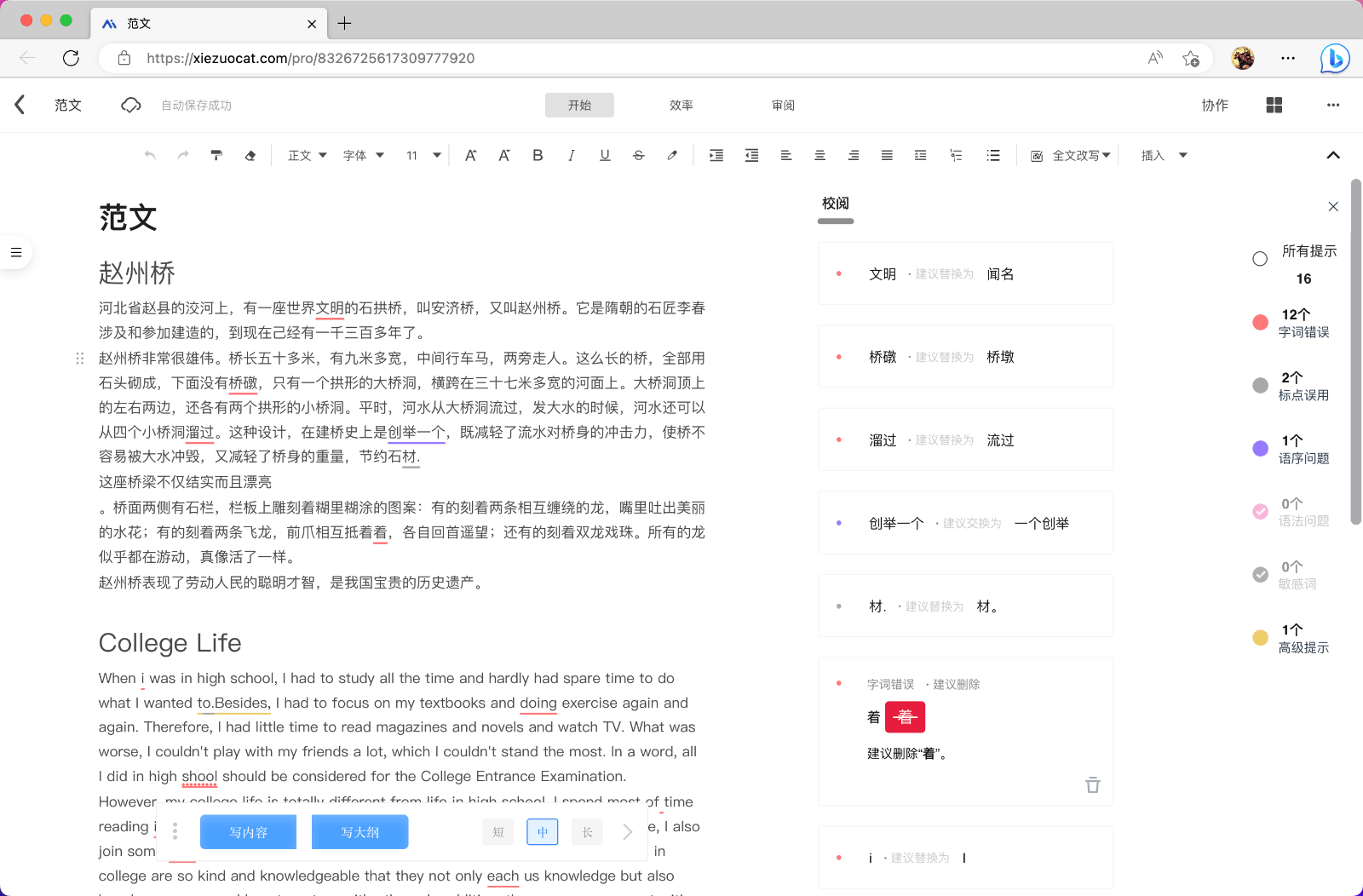Align text right
Viewport: 1363px width, 896px height.
point(853,155)
